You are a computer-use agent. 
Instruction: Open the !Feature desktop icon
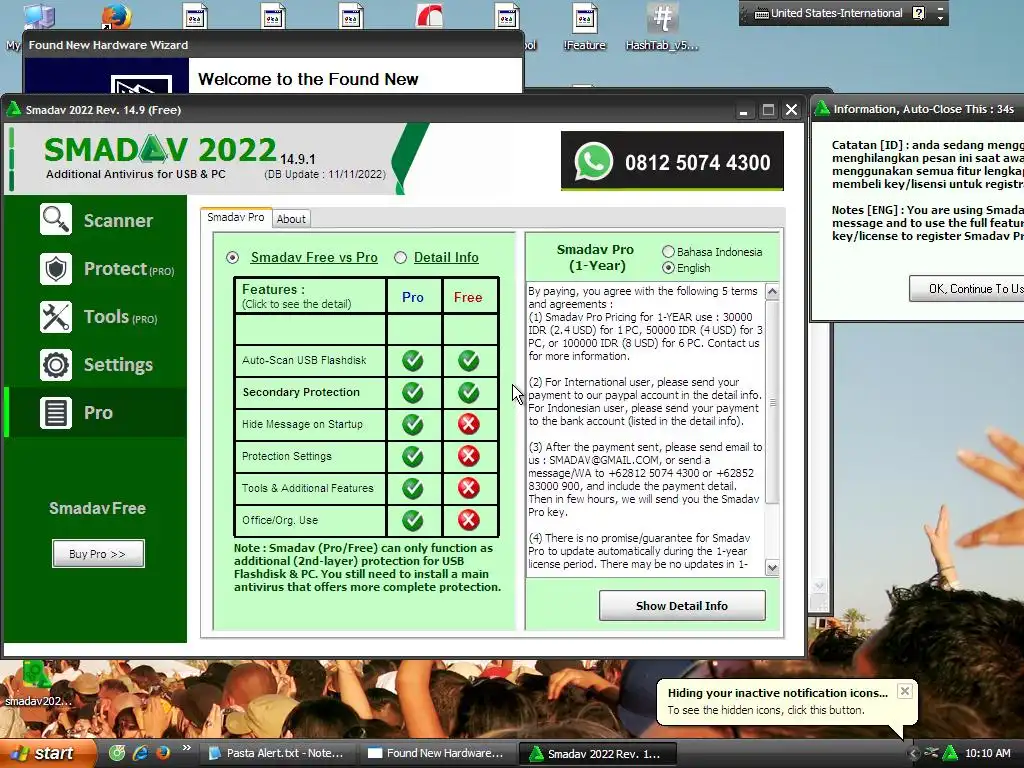pyautogui.click(x=584, y=26)
